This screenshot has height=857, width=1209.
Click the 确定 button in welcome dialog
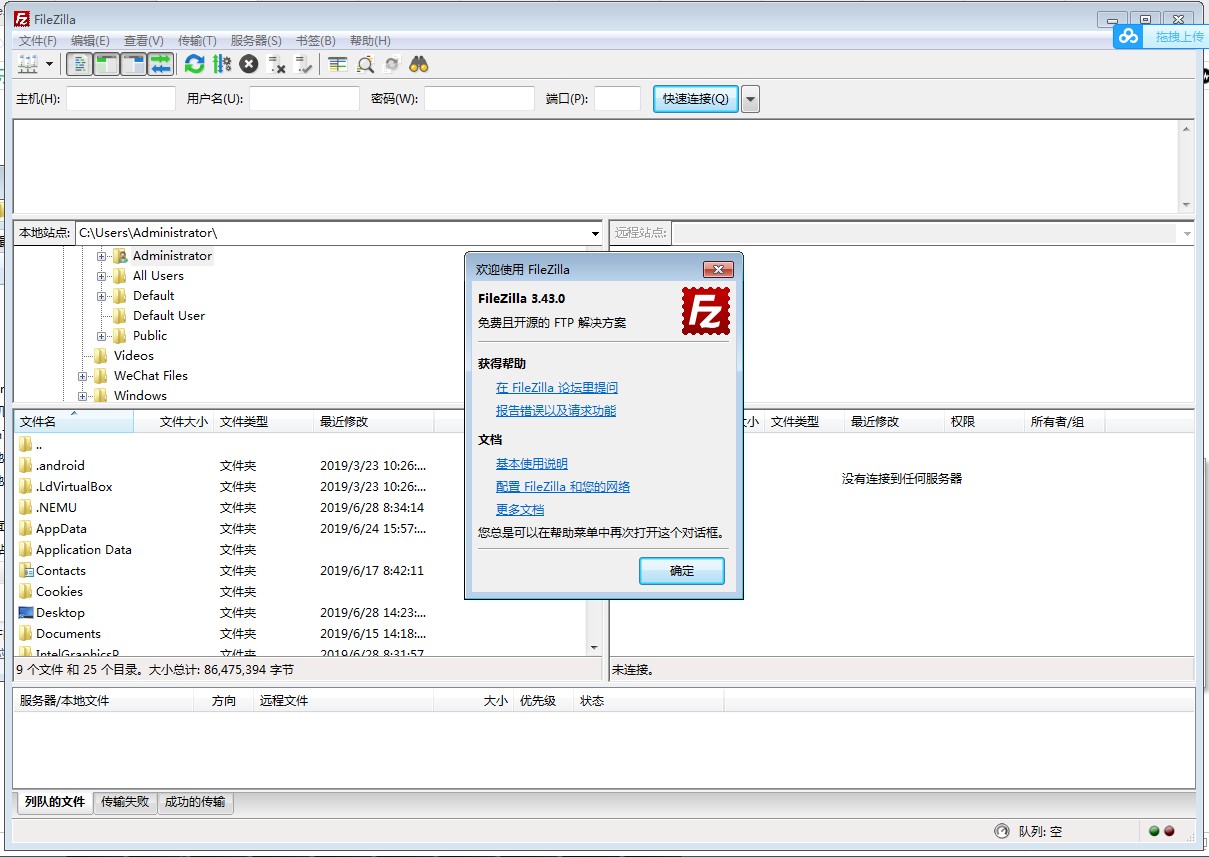pos(682,571)
